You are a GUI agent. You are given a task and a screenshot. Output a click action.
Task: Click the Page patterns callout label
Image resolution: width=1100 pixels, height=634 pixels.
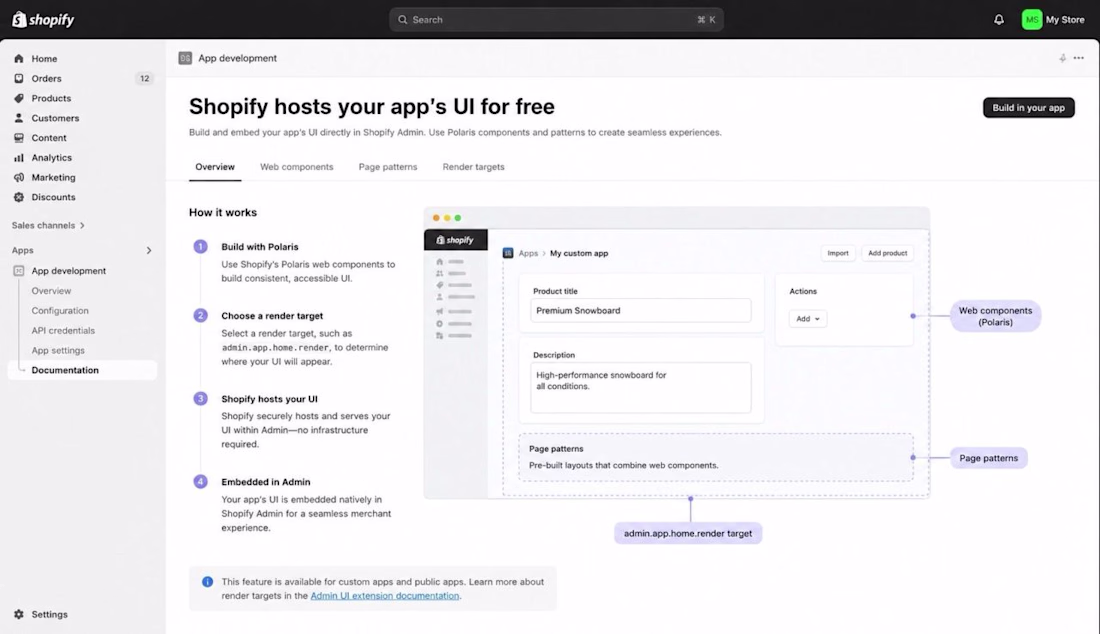click(988, 458)
